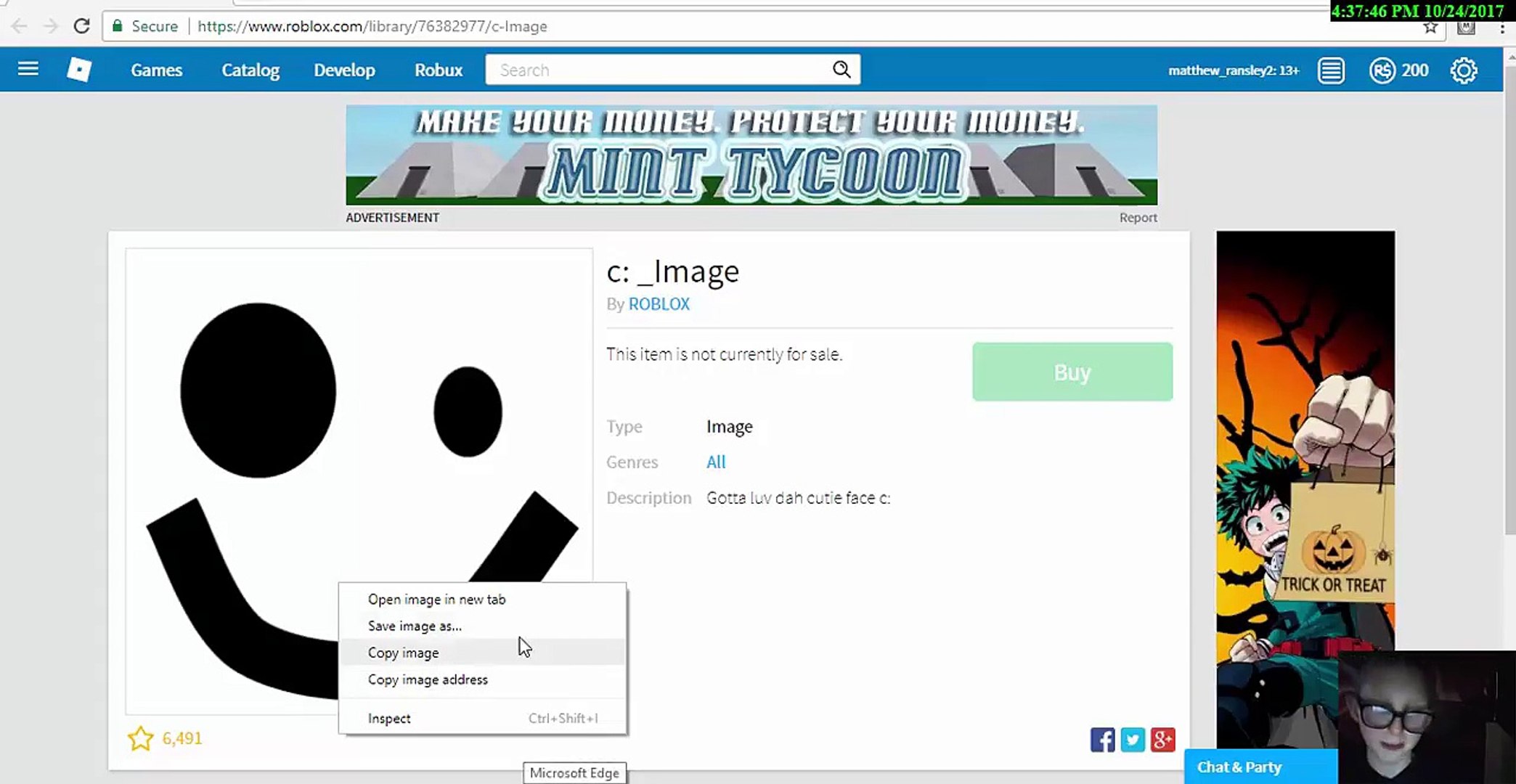Expand the Chat & Party panel
This screenshot has height=784, width=1516.
click(1239, 767)
